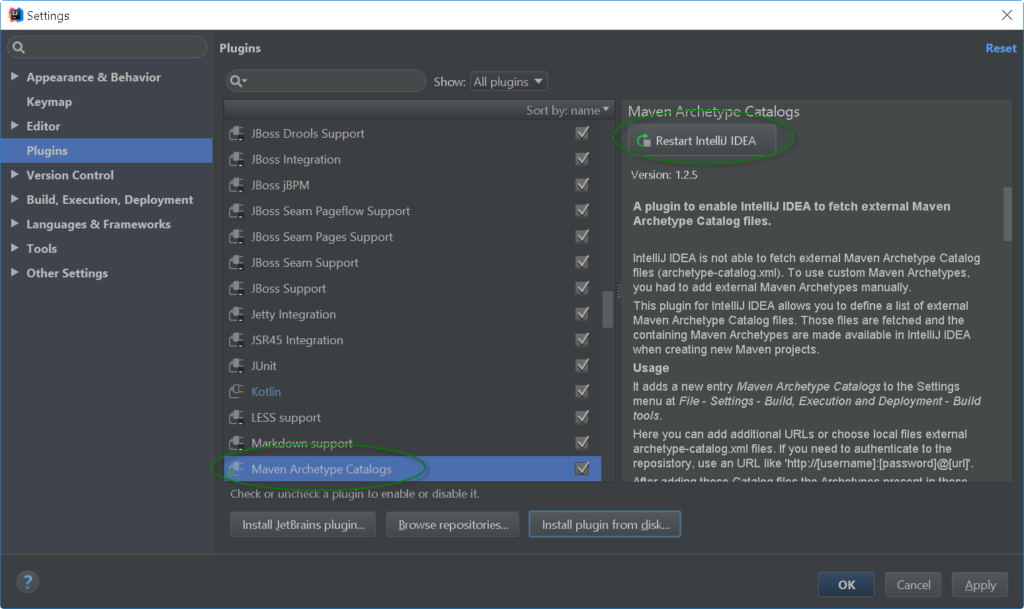1024x609 pixels.
Task: Open the Sort by name dropdown
Action: coord(568,110)
